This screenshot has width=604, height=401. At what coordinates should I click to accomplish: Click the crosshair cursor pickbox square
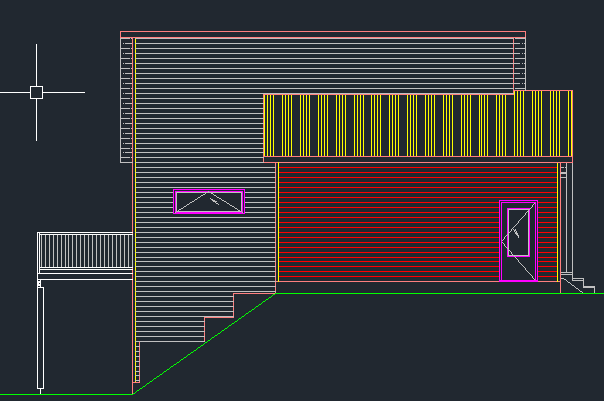pyautogui.click(x=36, y=92)
